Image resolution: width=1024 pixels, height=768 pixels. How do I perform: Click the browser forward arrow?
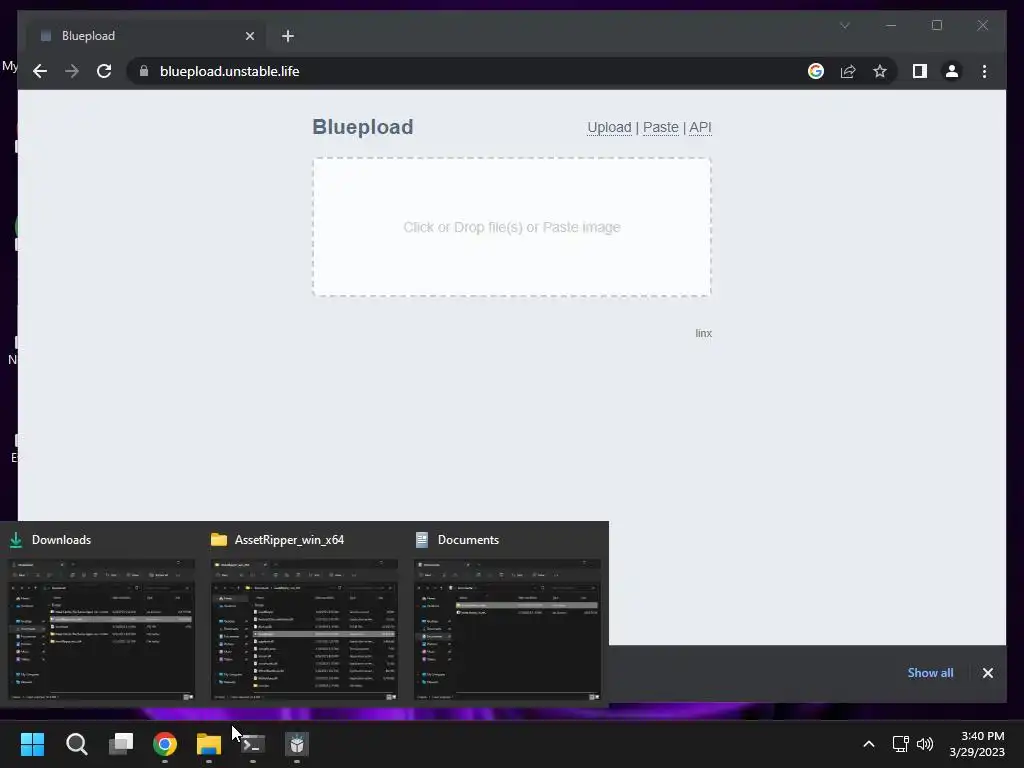[x=72, y=71]
